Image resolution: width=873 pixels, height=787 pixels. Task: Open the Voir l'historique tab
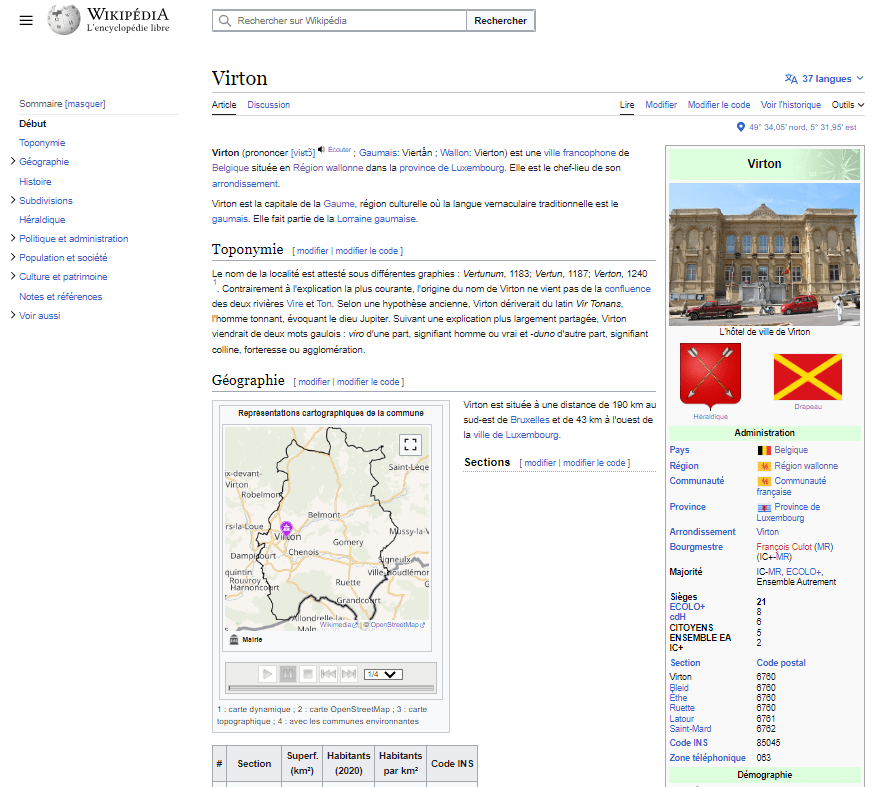[790, 105]
